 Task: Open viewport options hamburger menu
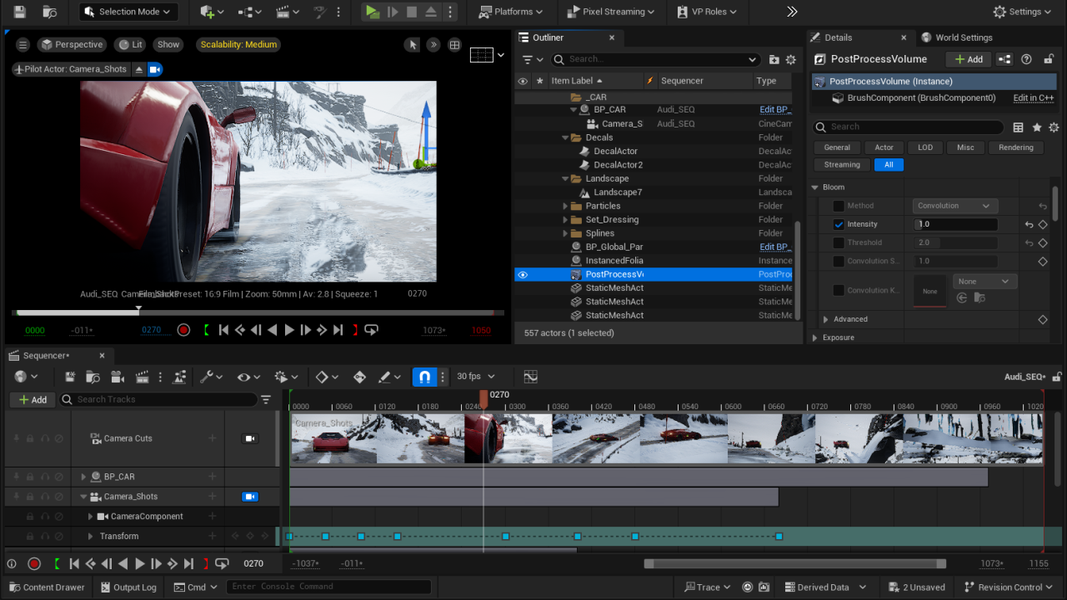pos(23,44)
